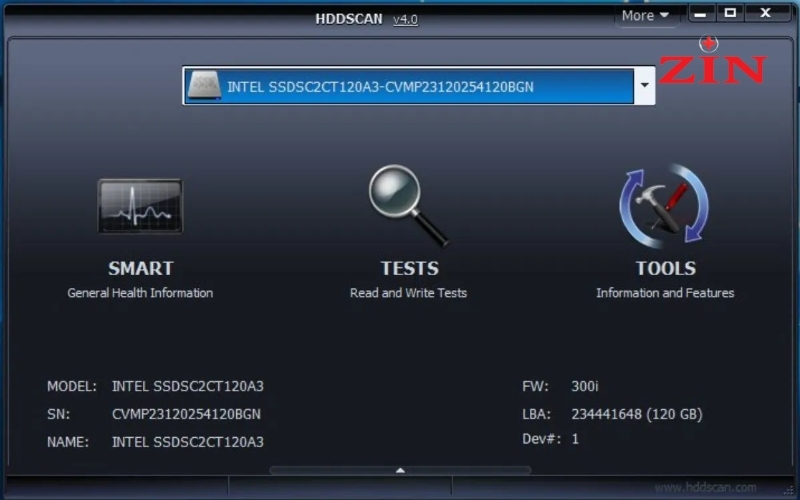800x500 pixels.
Task: Click the drive icon in the selector
Action: click(x=204, y=86)
